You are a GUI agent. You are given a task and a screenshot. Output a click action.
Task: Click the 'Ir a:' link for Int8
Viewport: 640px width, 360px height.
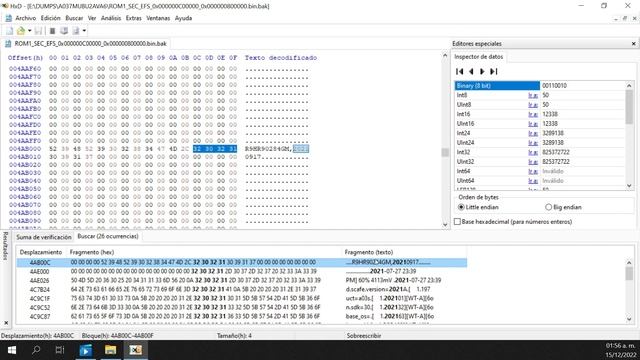pos(533,95)
